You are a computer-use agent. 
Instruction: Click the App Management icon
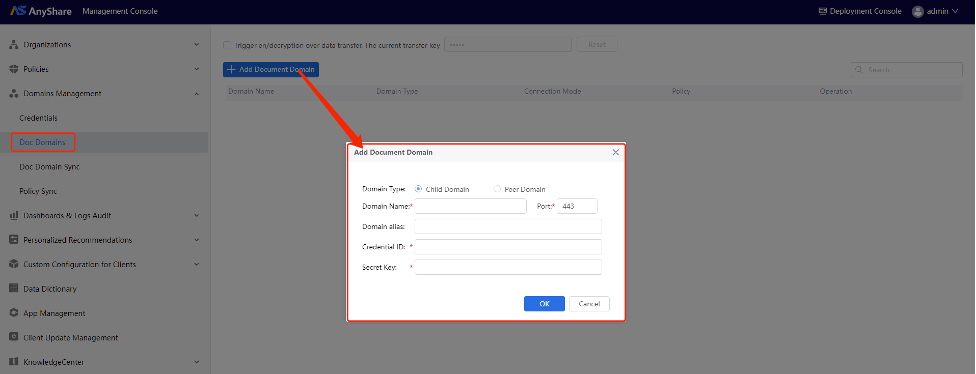click(x=14, y=313)
